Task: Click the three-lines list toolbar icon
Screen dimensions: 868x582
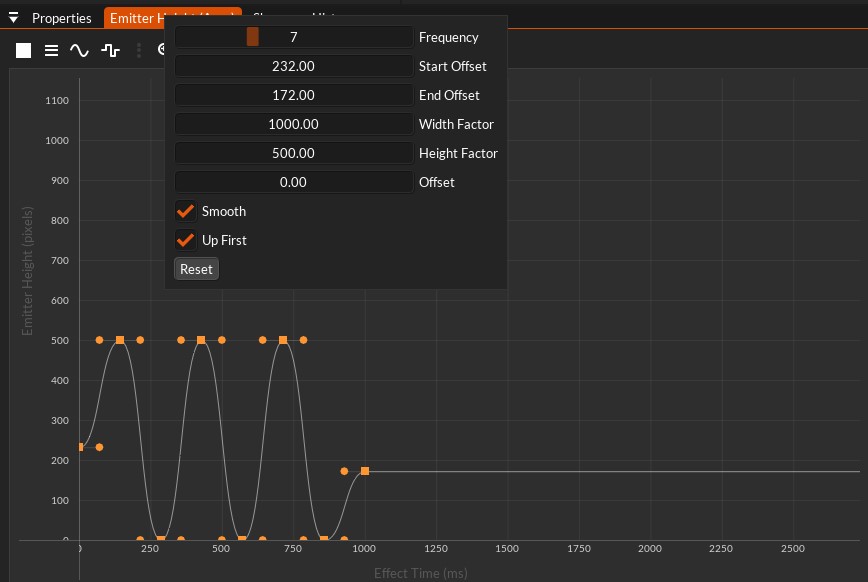Action: coord(51,50)
